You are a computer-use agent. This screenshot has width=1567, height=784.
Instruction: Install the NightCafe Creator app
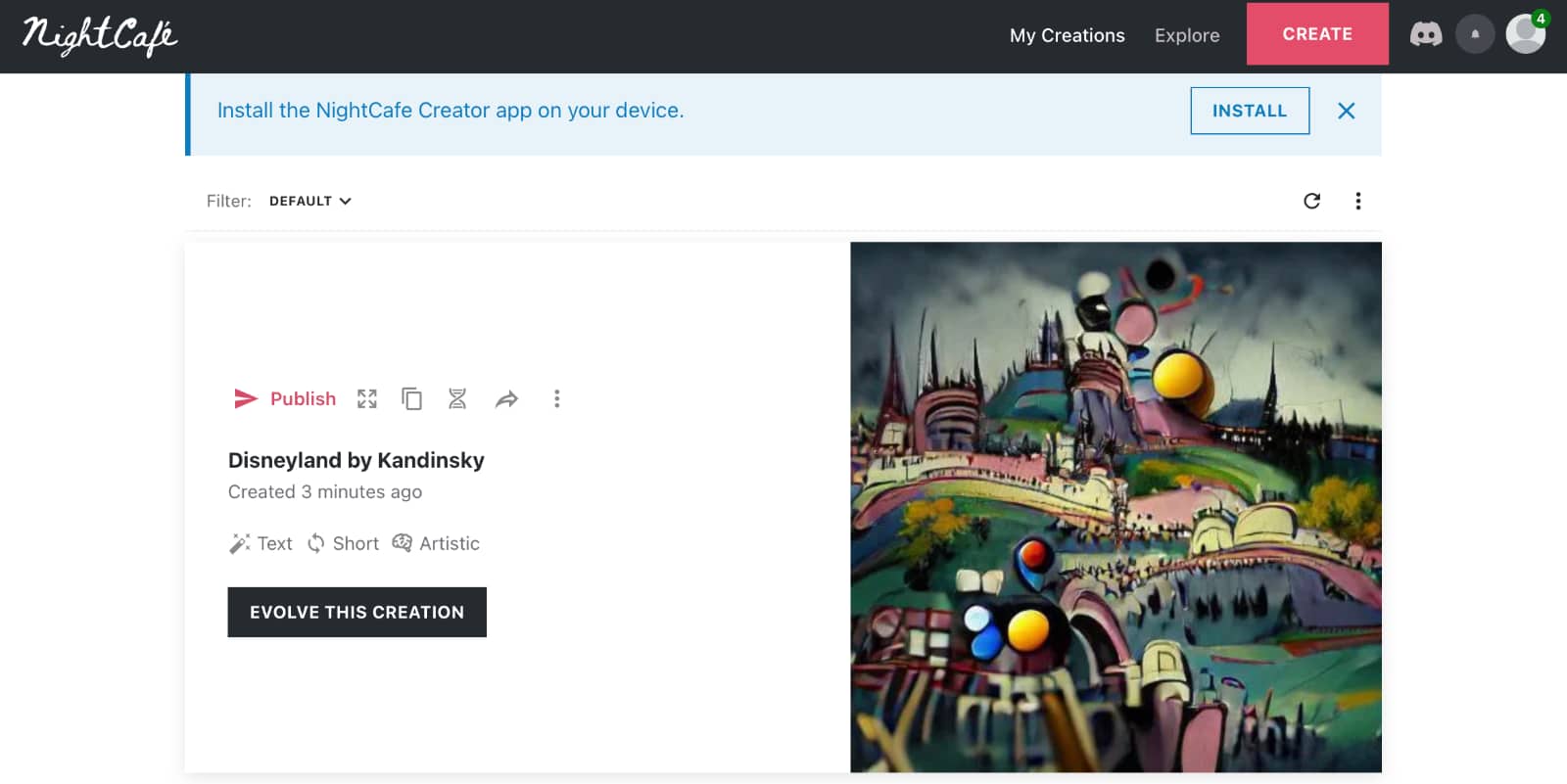coord(1249,111)
